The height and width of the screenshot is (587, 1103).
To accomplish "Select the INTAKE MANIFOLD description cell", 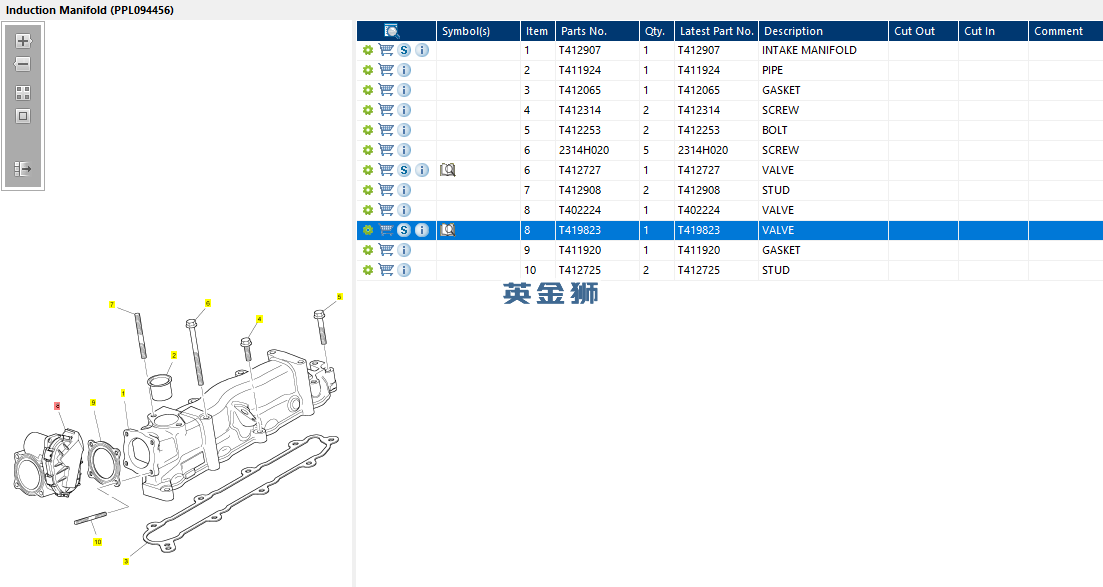I will (823, 50).
